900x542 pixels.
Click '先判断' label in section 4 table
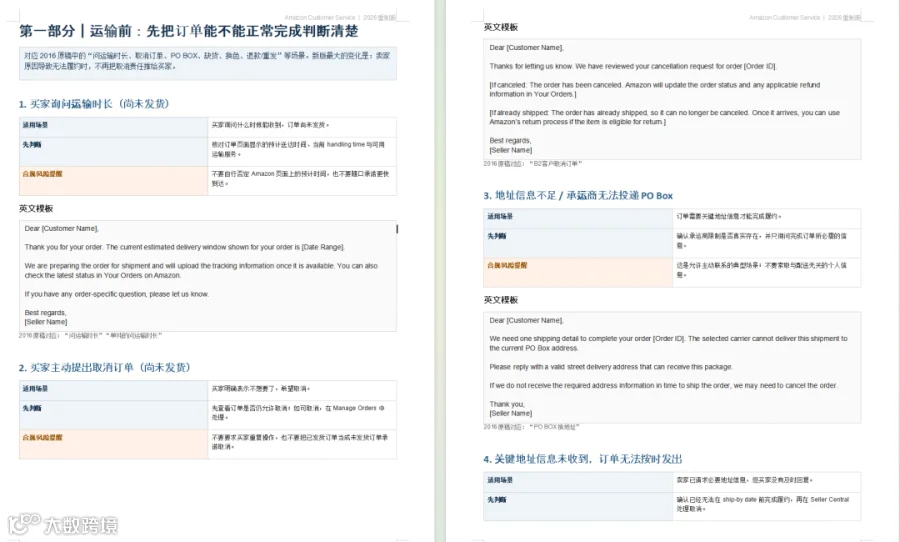496,500
